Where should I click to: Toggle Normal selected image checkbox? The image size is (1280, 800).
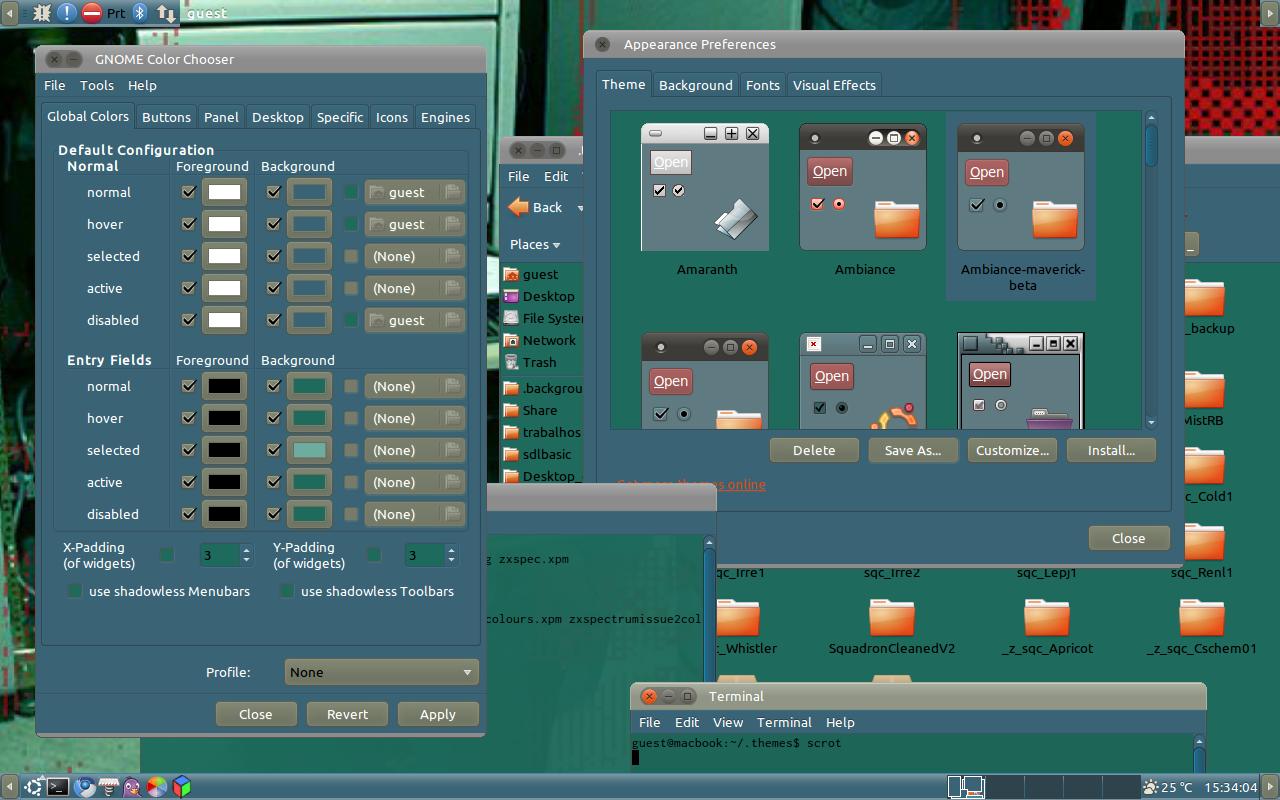coord(351,256)
